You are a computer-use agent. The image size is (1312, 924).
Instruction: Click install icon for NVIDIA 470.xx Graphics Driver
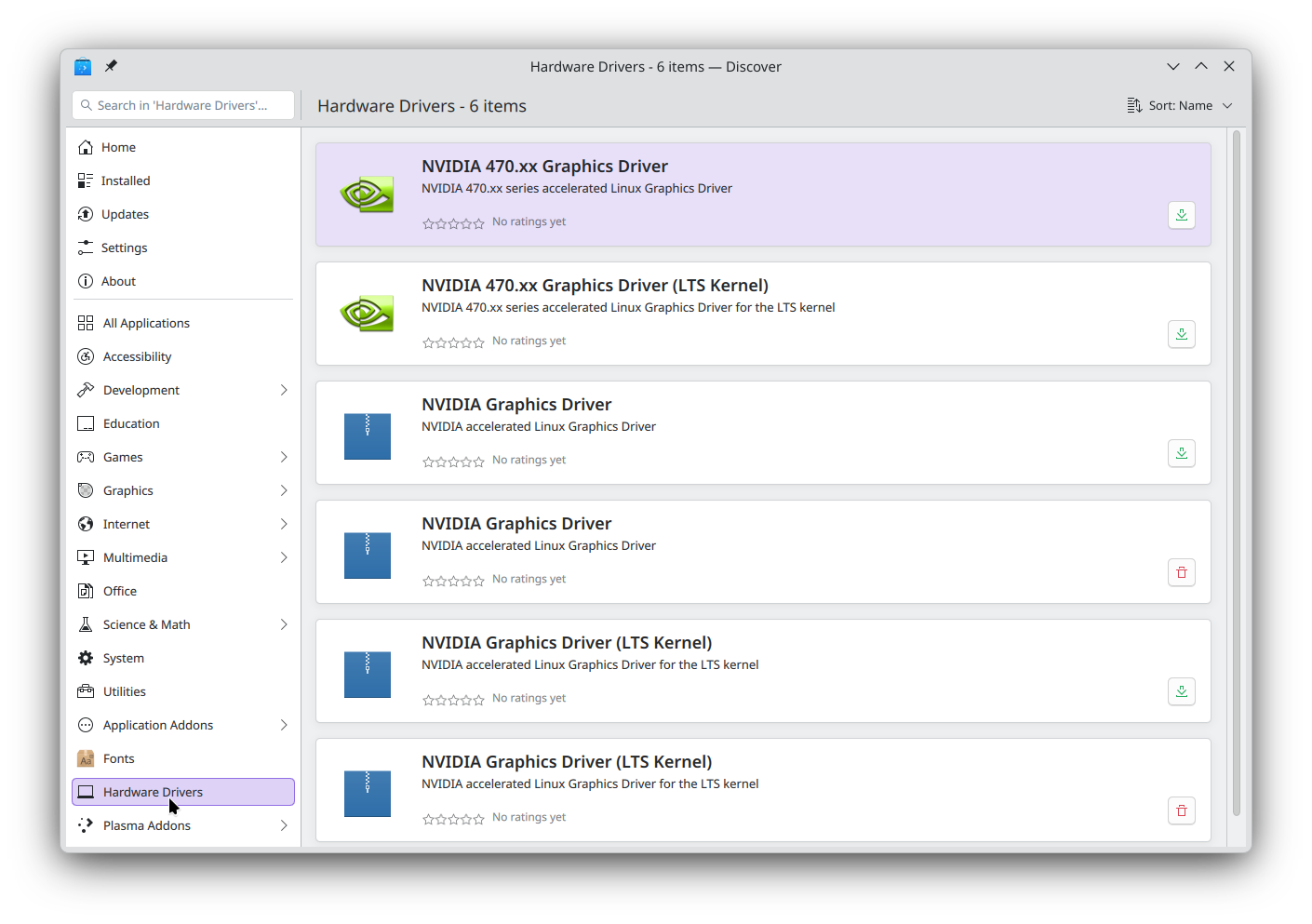(1181, 215)
